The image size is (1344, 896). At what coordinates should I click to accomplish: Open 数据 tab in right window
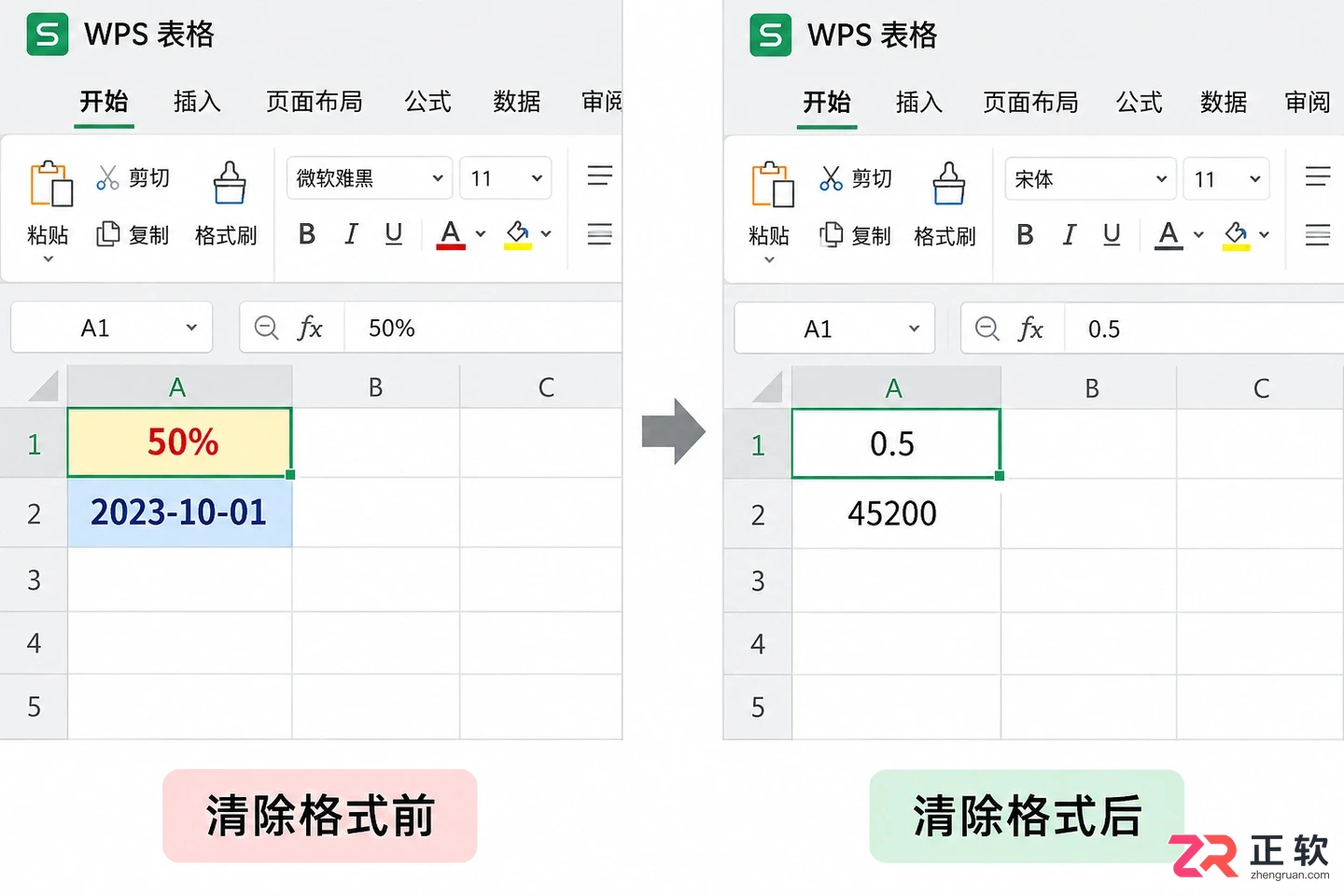pos(1224,102)
